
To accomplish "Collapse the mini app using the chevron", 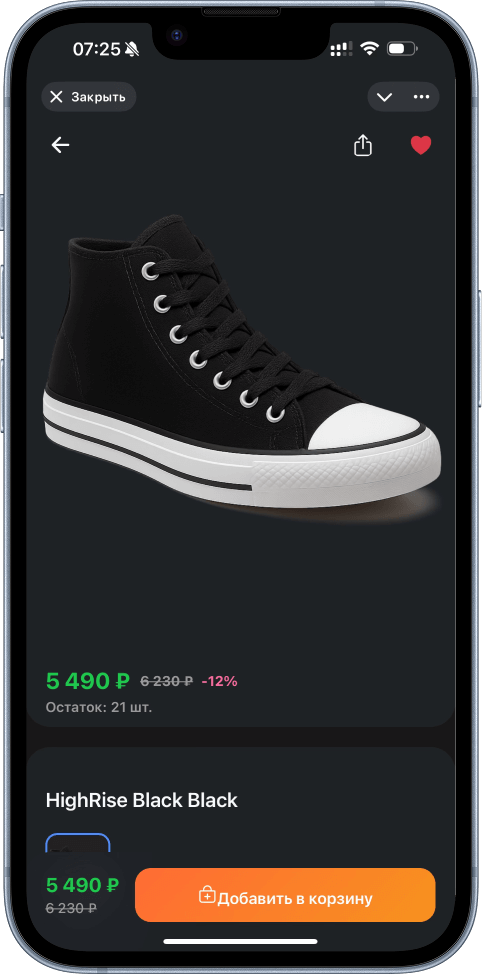I will (385, 97).
